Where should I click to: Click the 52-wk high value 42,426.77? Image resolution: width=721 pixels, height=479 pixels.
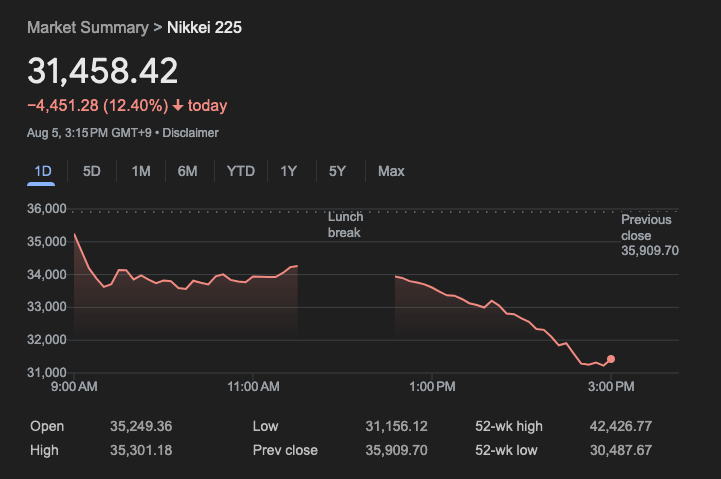point(620,426)
